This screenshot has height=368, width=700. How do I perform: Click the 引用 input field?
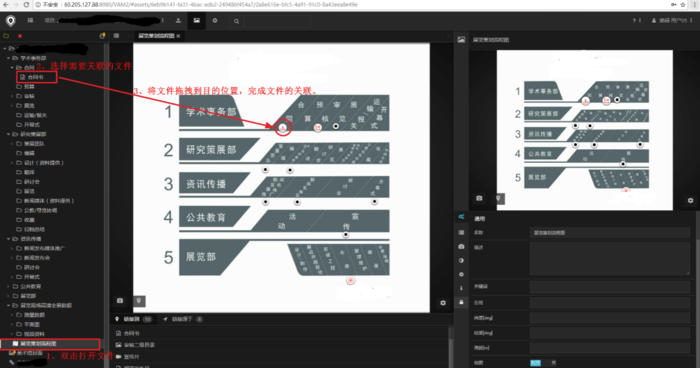pyautogui.click(x=610, y=302)
